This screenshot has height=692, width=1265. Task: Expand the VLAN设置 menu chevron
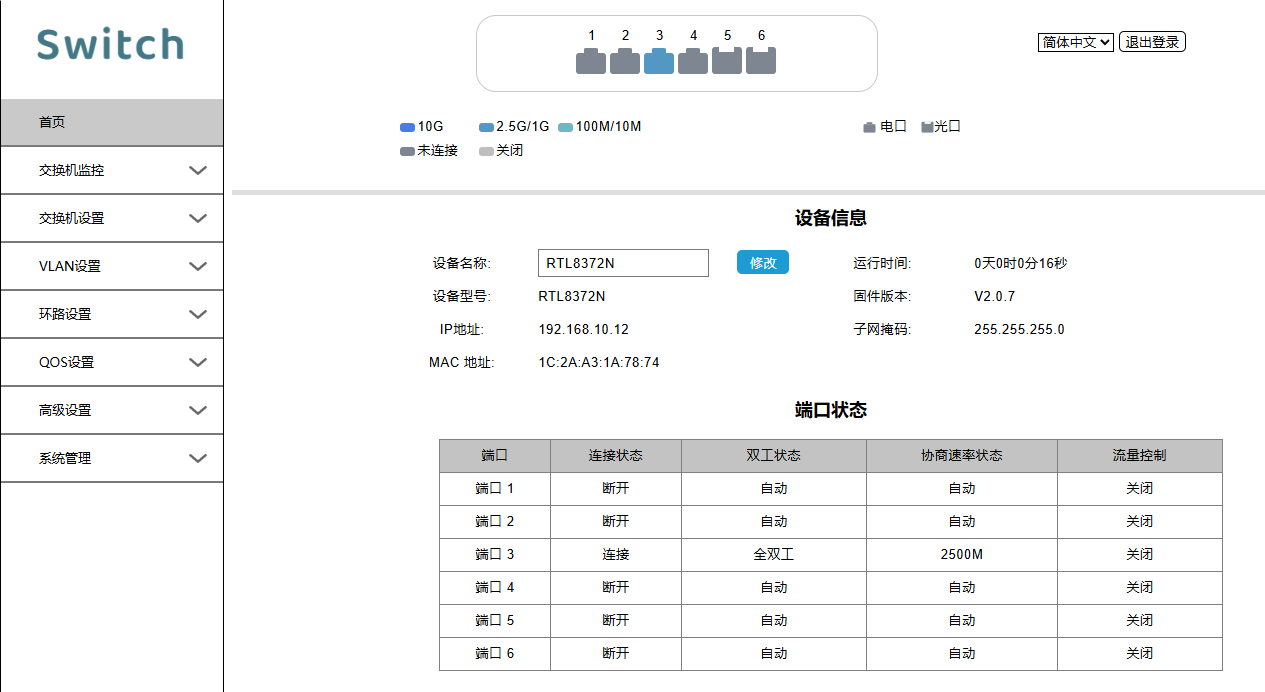click(x=198, y=267)
